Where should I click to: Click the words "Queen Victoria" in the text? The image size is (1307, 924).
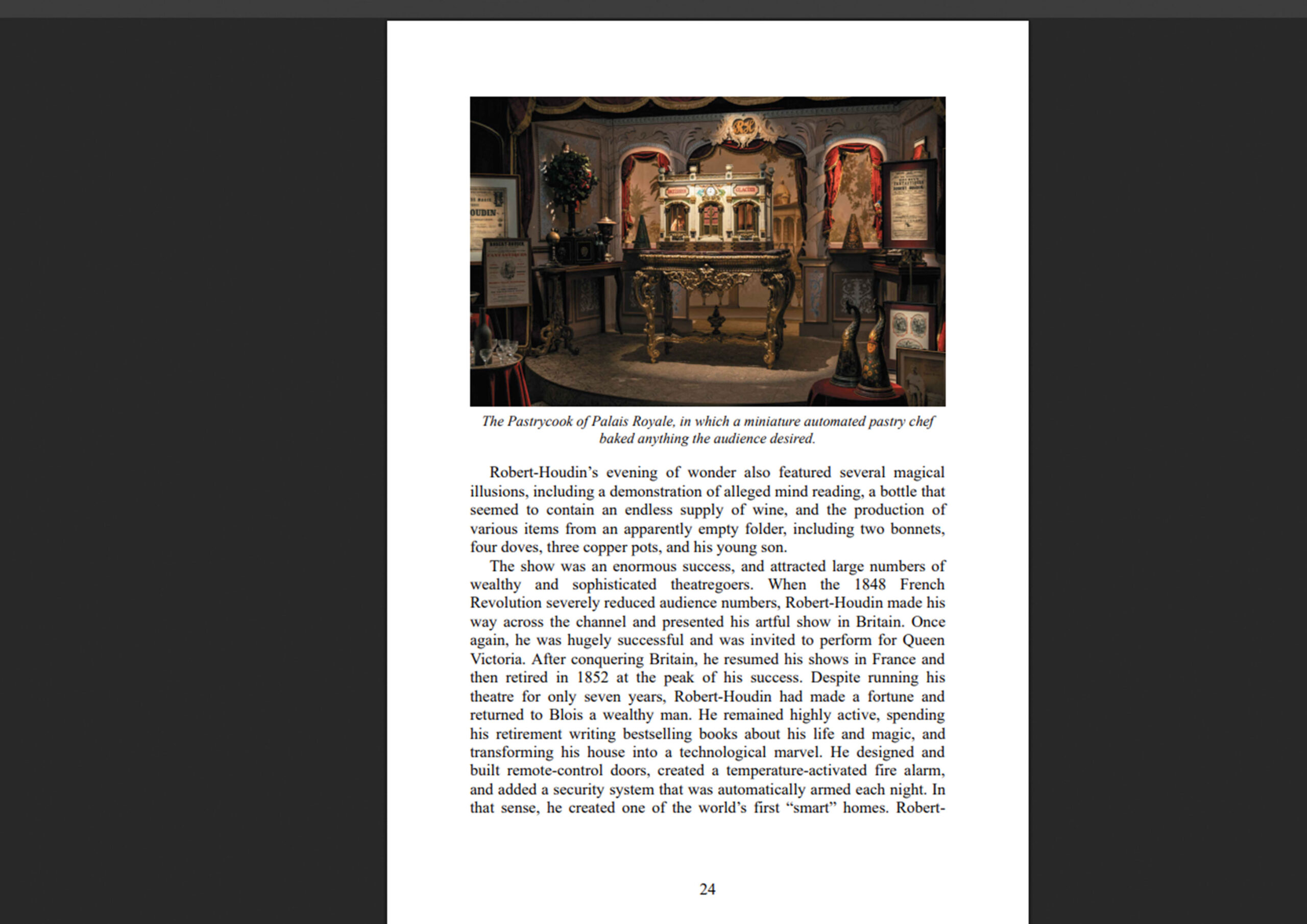tap(708, 649)
